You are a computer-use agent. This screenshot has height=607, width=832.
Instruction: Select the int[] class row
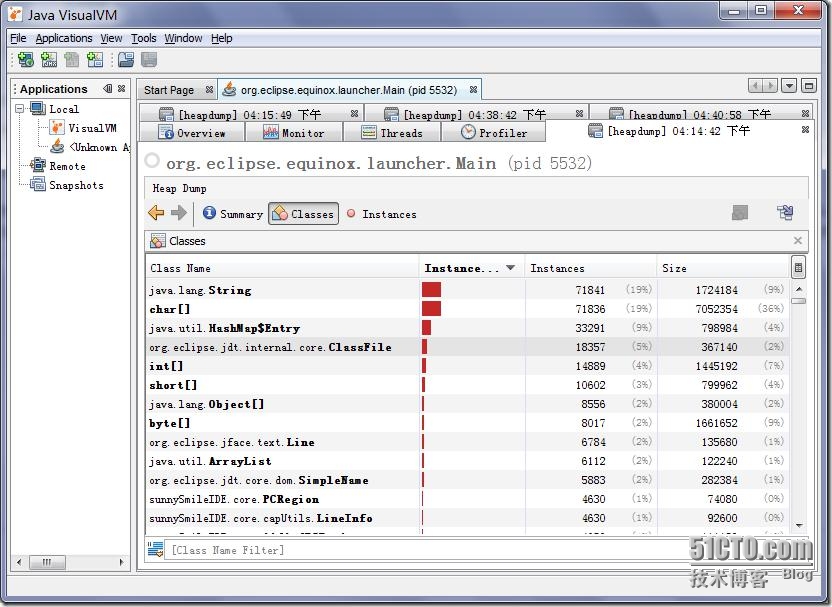(467, 366)
